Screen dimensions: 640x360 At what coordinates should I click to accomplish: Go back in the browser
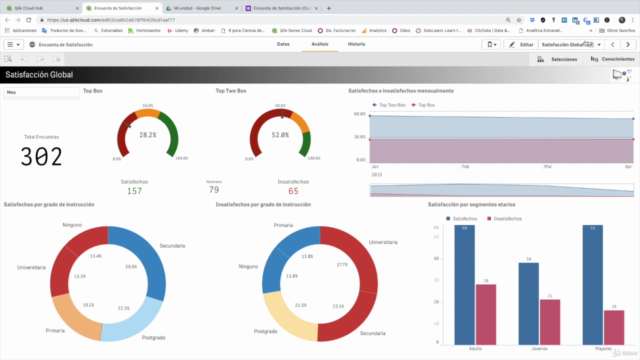(7, 20)
